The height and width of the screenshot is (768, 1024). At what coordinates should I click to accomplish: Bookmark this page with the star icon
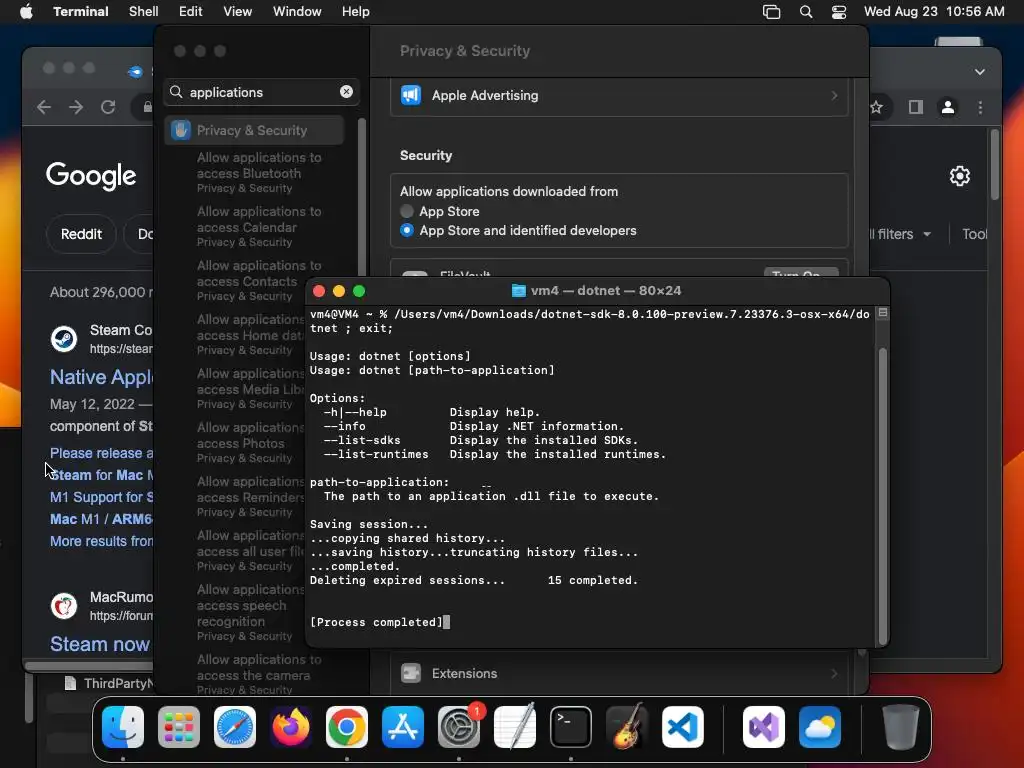(x=876, y=107)
